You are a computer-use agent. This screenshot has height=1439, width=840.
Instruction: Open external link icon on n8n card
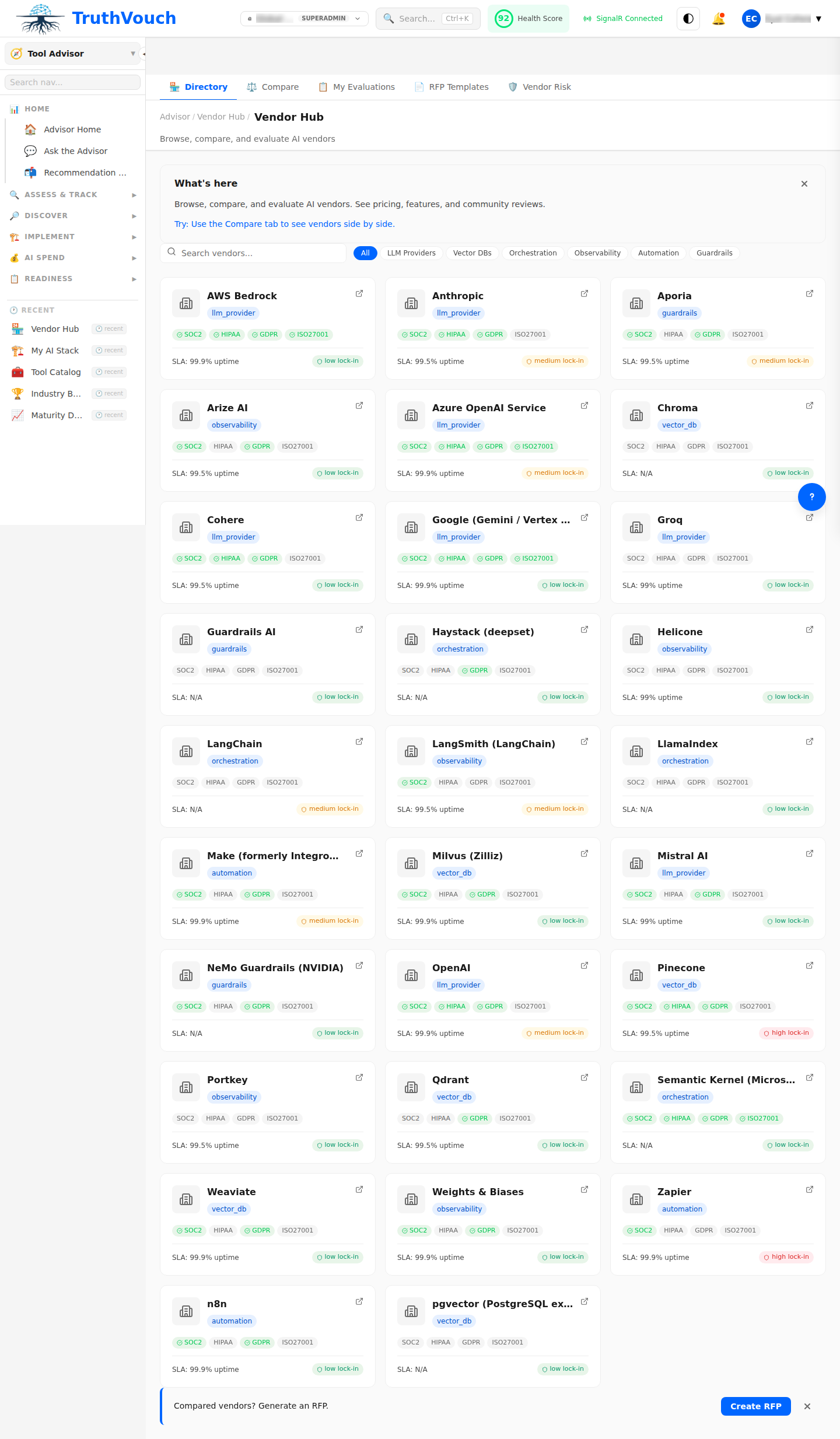point(359,1301)
